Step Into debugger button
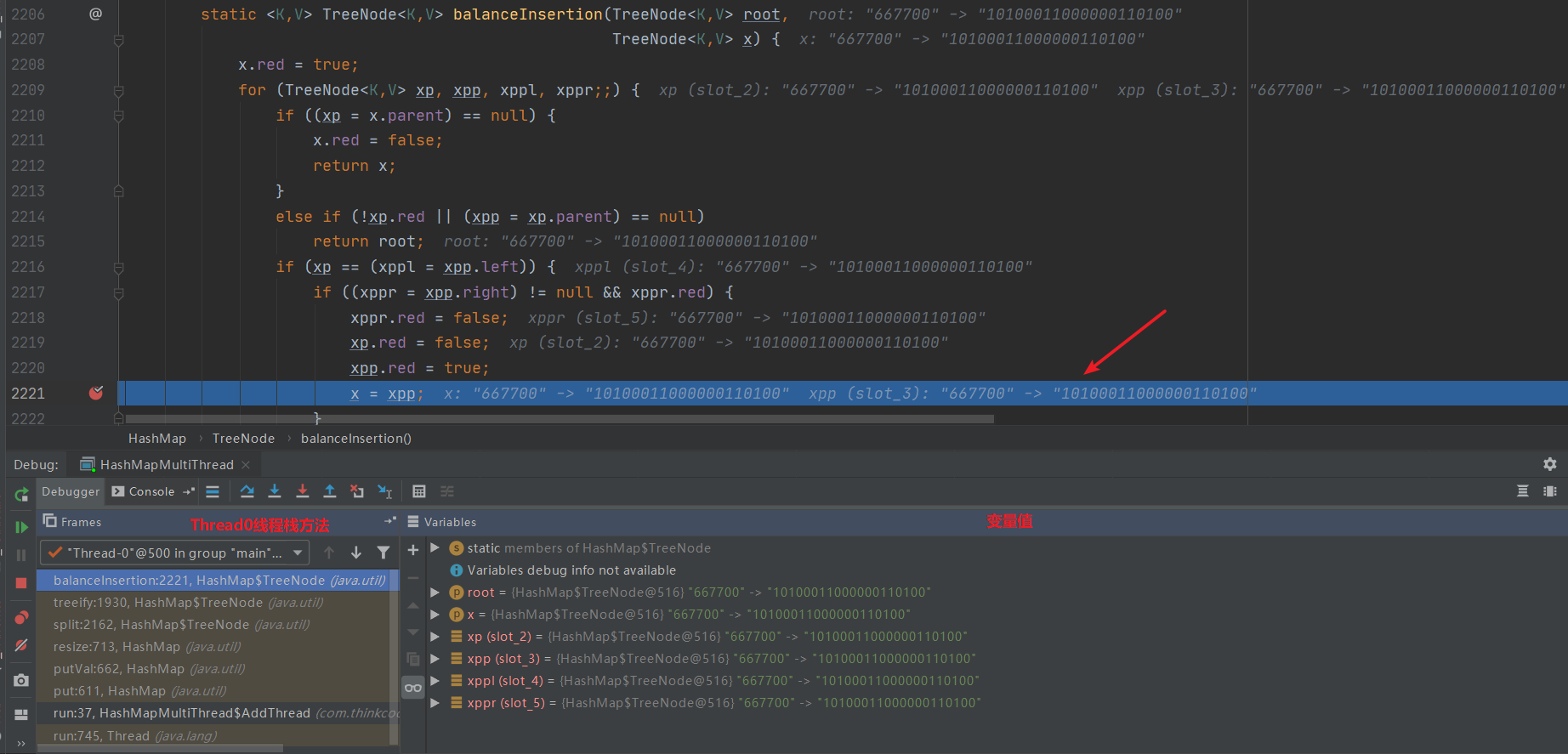This screenshot has width=1568, height=754. click(275, 491)
